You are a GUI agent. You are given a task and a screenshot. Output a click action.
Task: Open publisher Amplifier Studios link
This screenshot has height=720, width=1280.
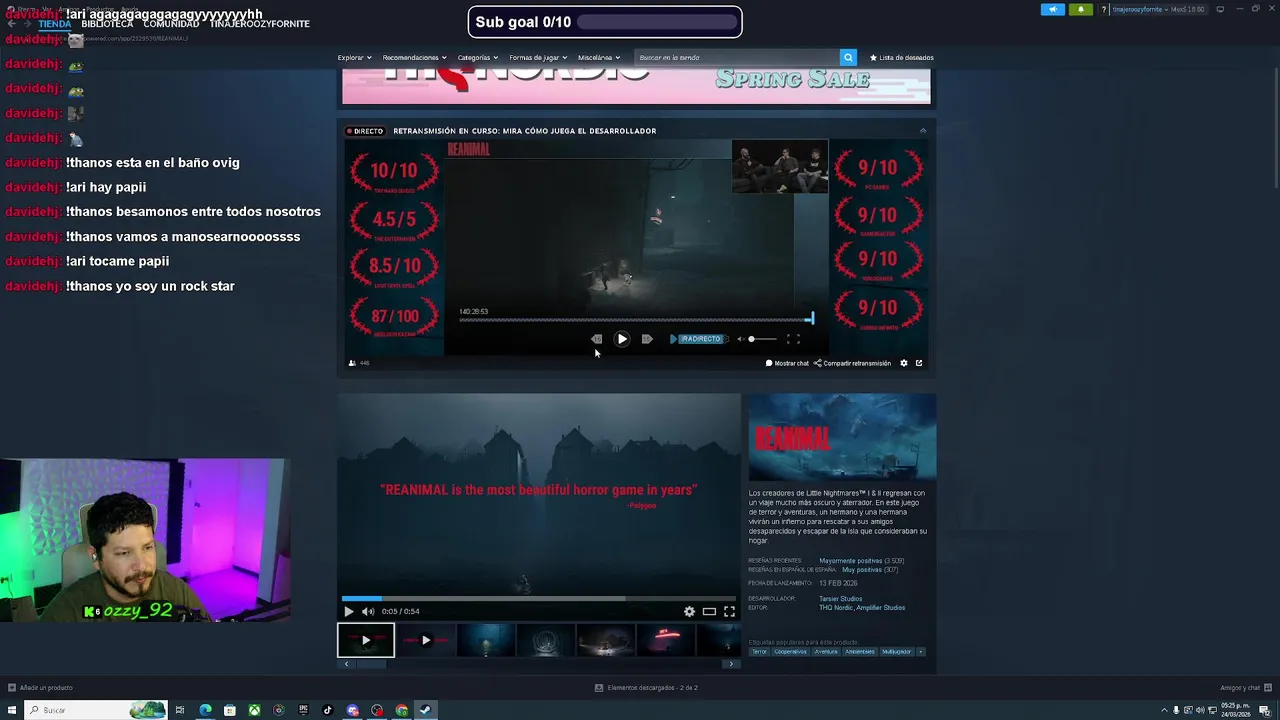click(881, 608)
